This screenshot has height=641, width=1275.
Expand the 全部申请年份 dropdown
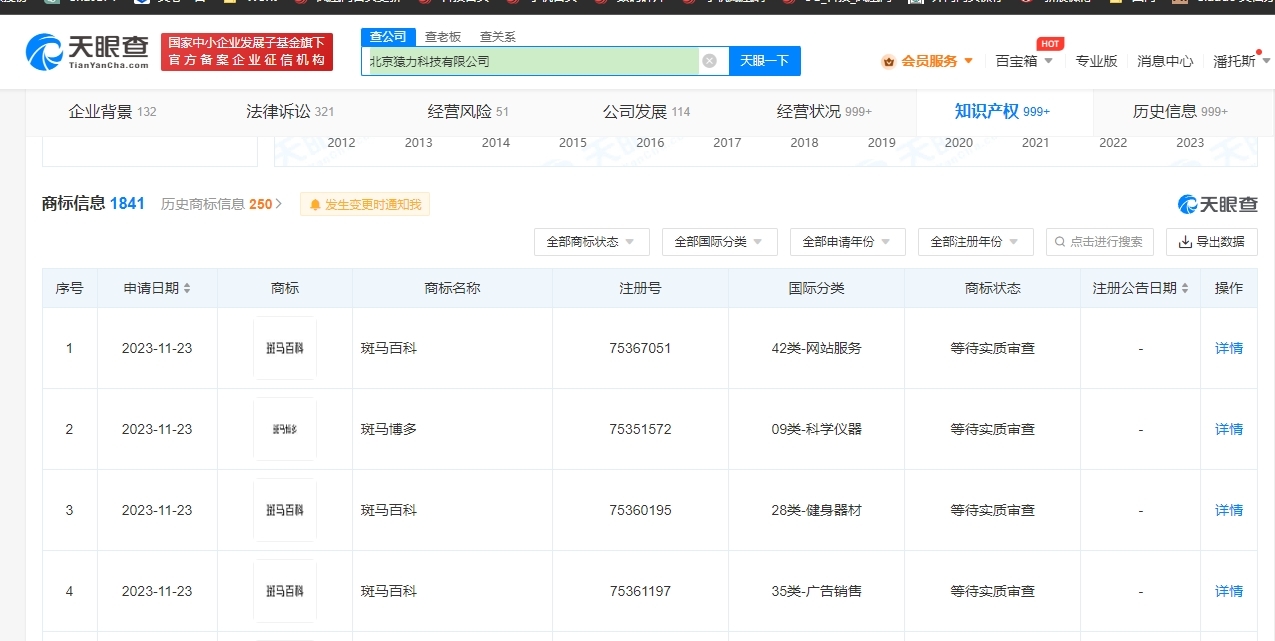[x=847, y=242]
